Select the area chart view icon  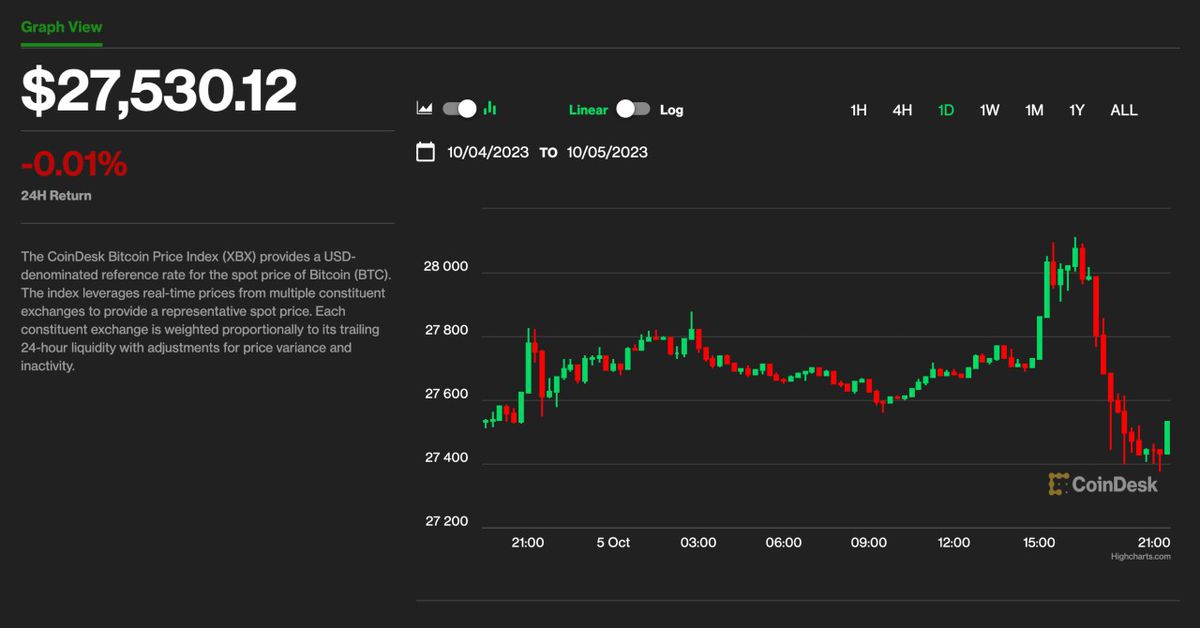(x=424, y=109)
